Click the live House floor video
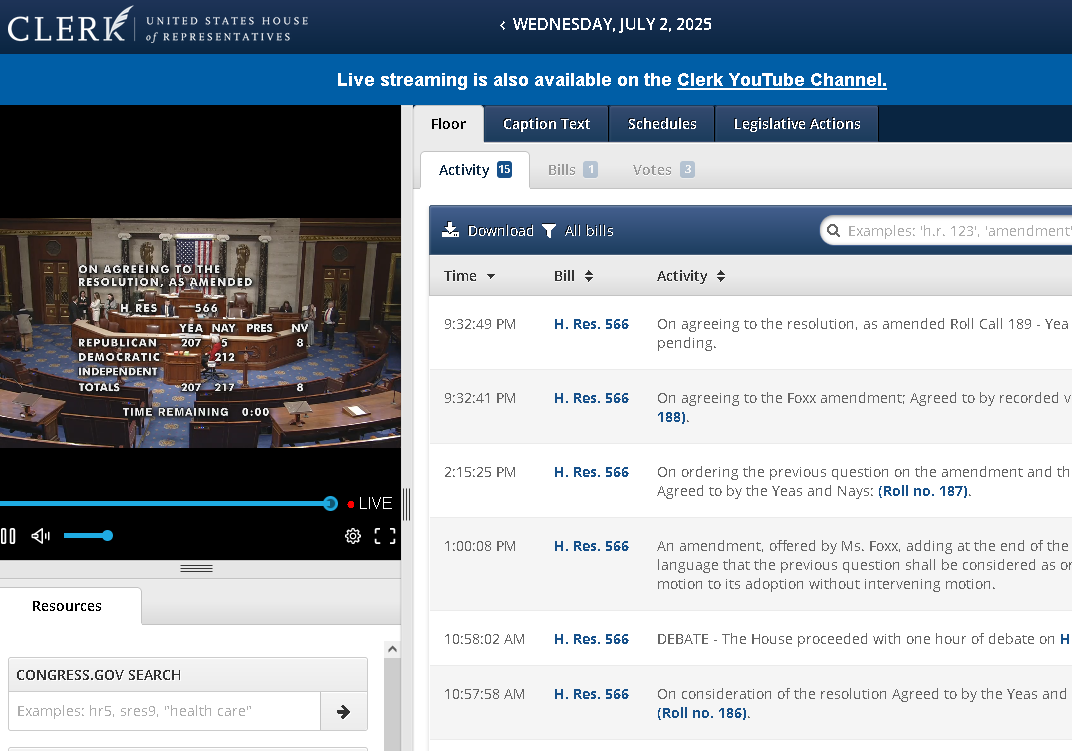Screen dimensions: 1072x751 (200, 333)
